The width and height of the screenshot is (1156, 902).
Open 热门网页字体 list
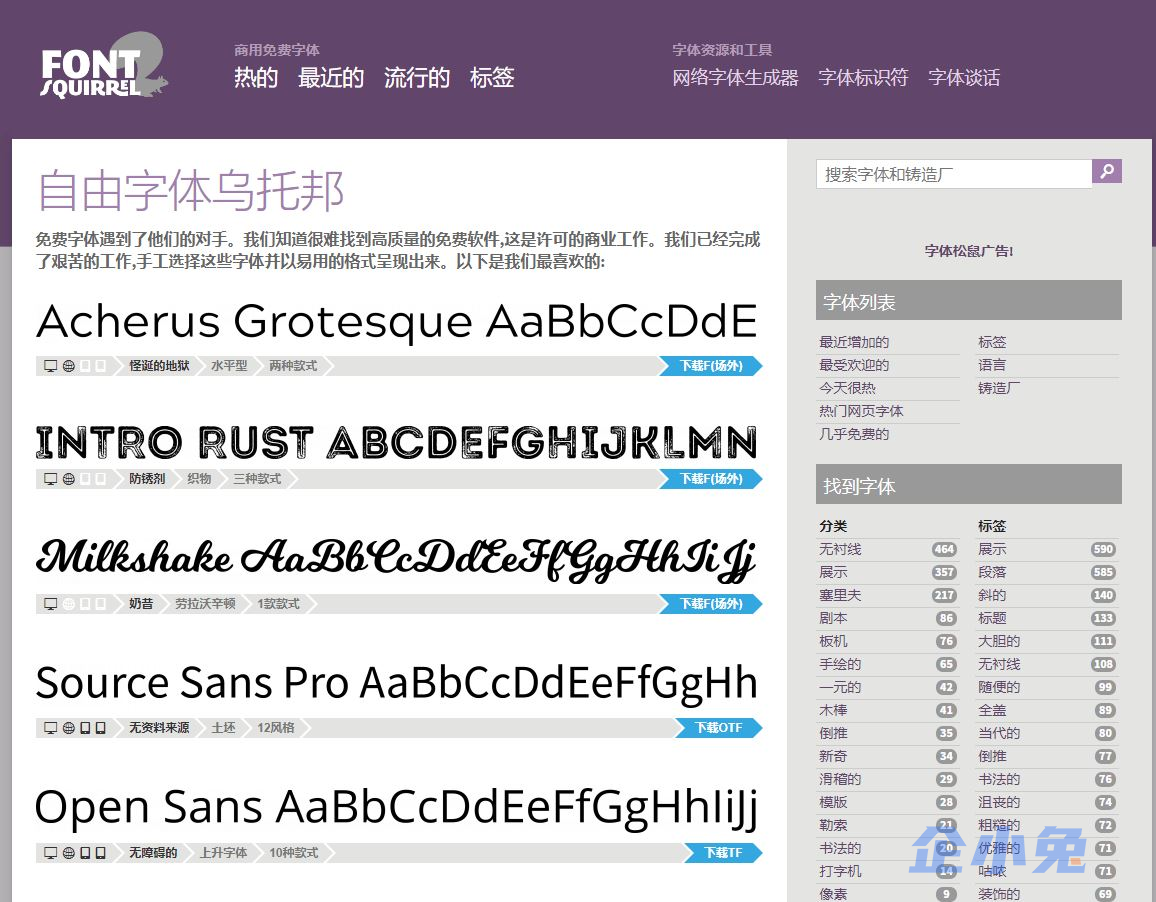coord(861,411)
